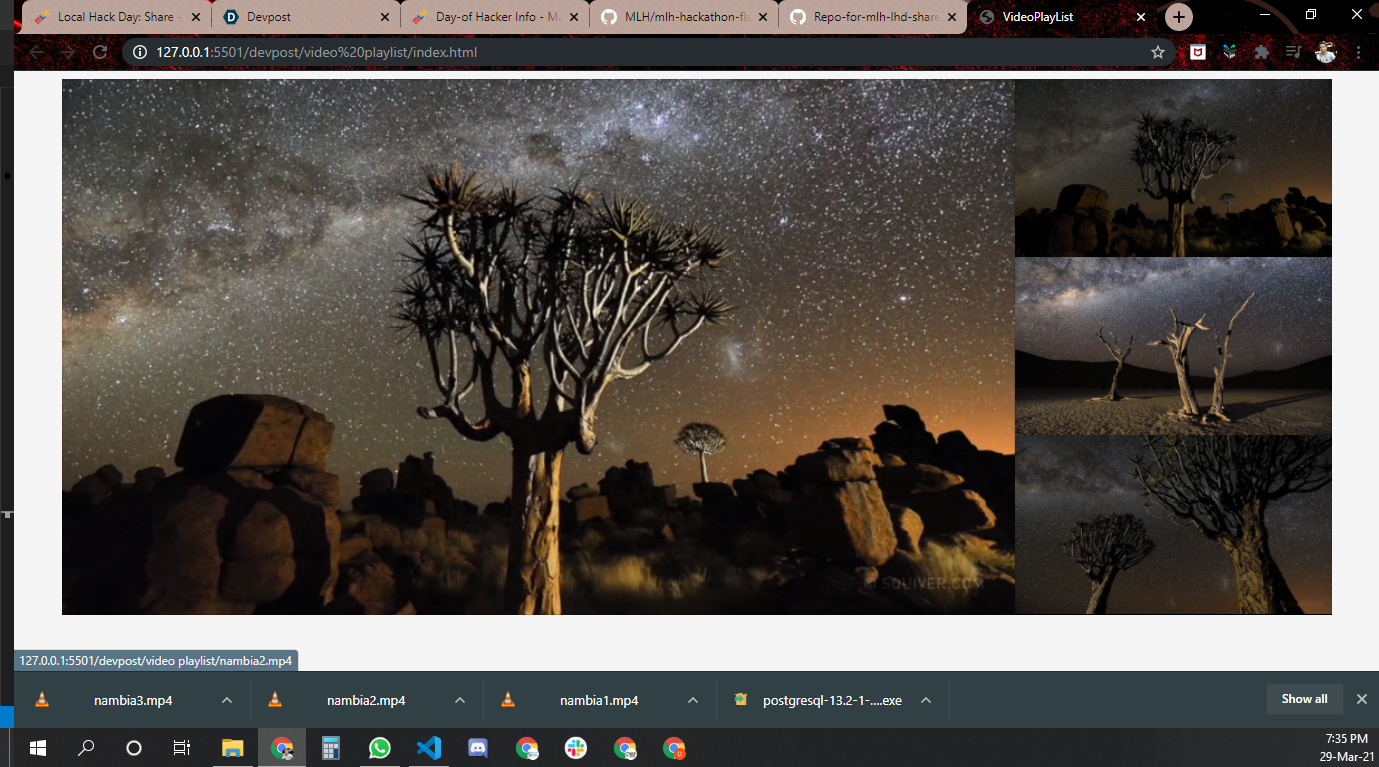Open Slack from the taskbar

click(576, 748)
